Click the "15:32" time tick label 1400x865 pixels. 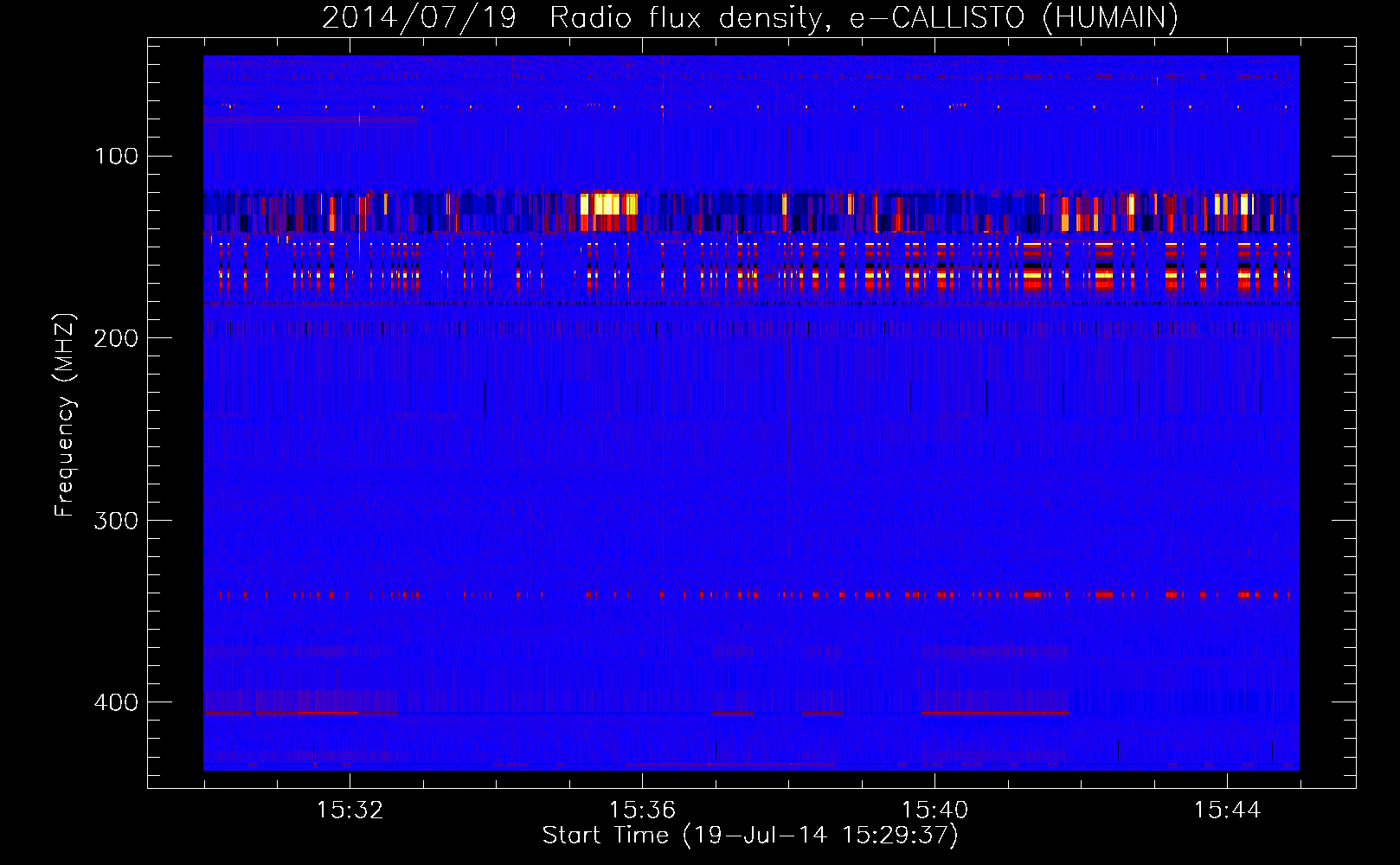(350, 811)
